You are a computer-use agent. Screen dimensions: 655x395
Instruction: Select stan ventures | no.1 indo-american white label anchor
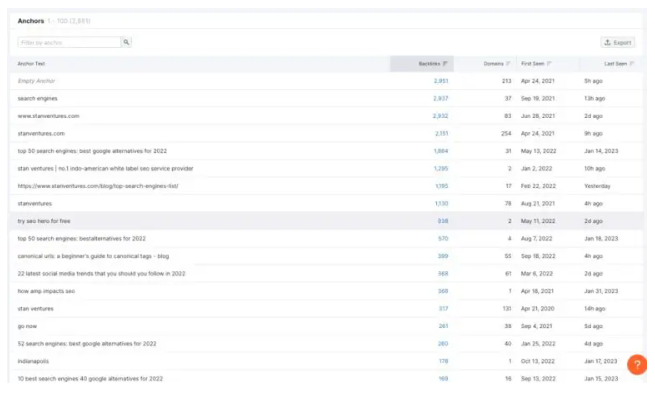pyautogui.click(x=105, y=169)
